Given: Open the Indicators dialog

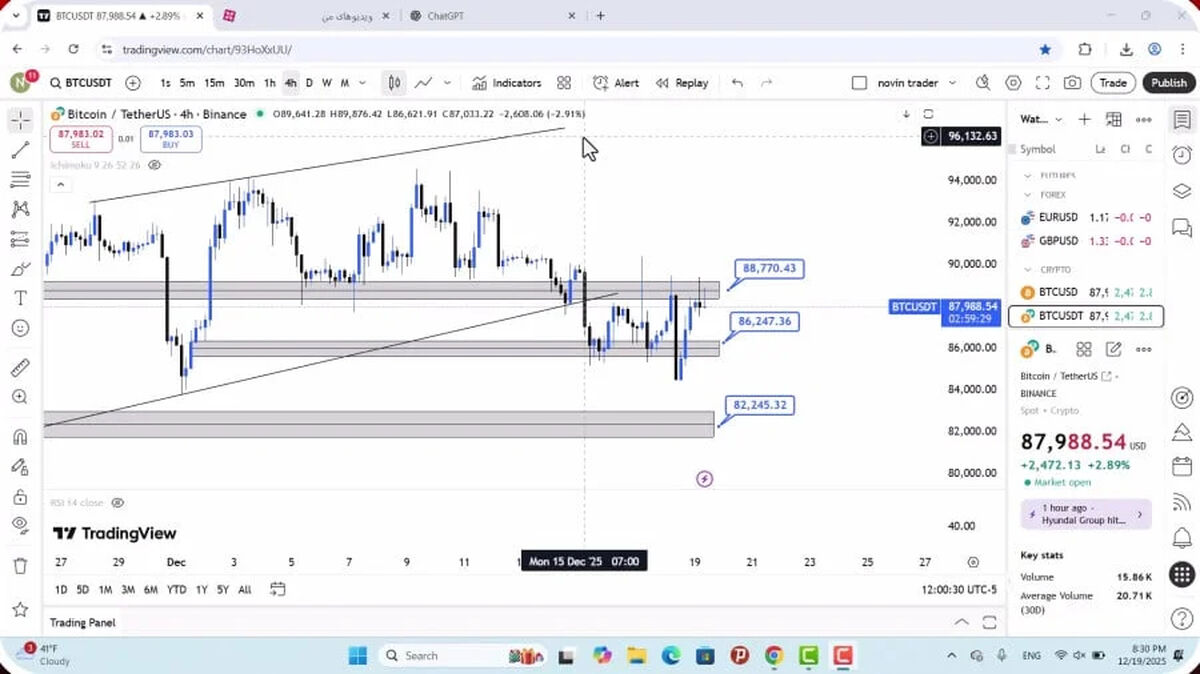Looking at the screenshot, I should coord(507,83).
